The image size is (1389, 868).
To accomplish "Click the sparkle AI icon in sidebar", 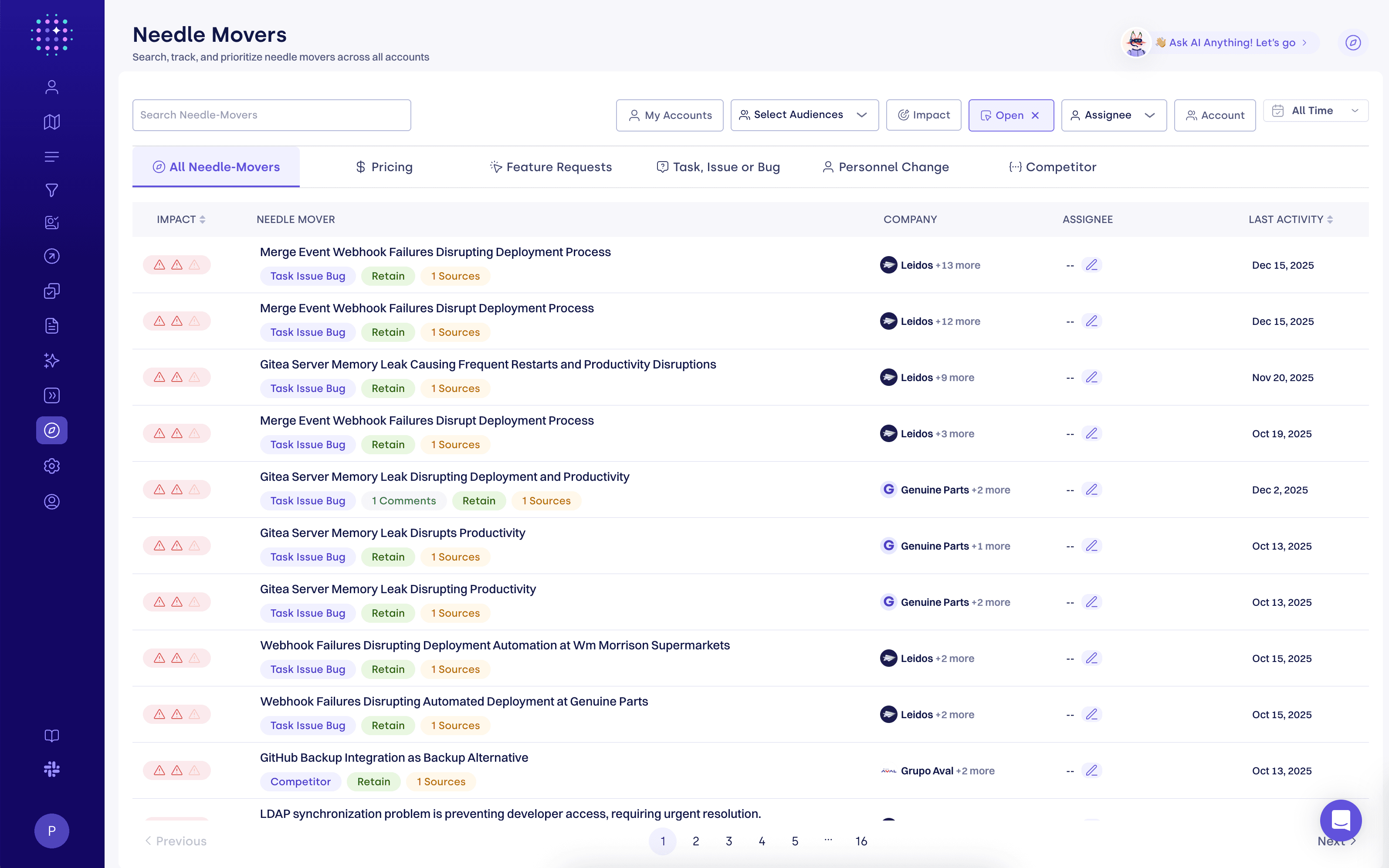I will click(52, 361).
